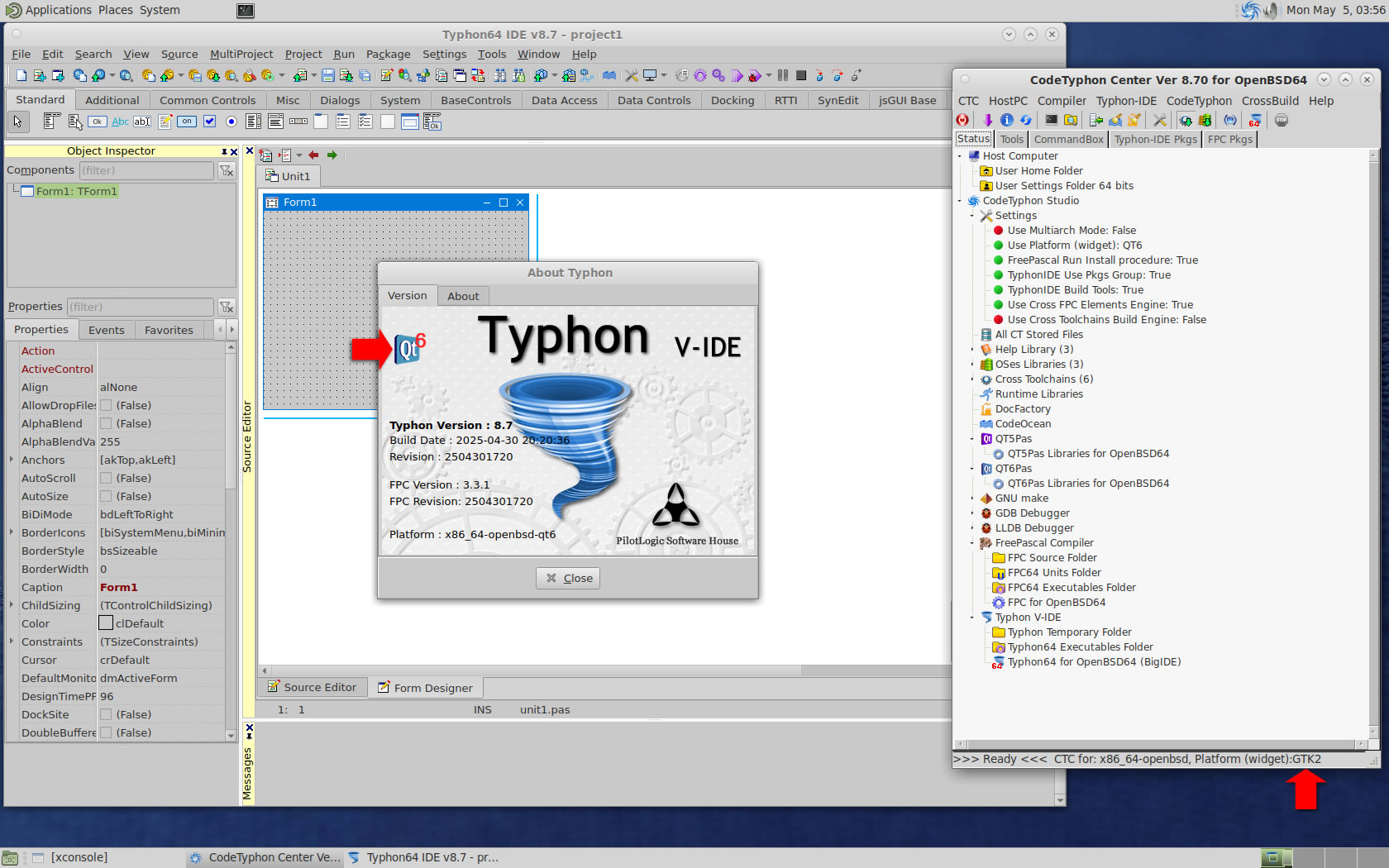Image resolution: width=1389 pixels, height=868 pixels.
Task: Click the purple gear Build icon
Action: 700,75
